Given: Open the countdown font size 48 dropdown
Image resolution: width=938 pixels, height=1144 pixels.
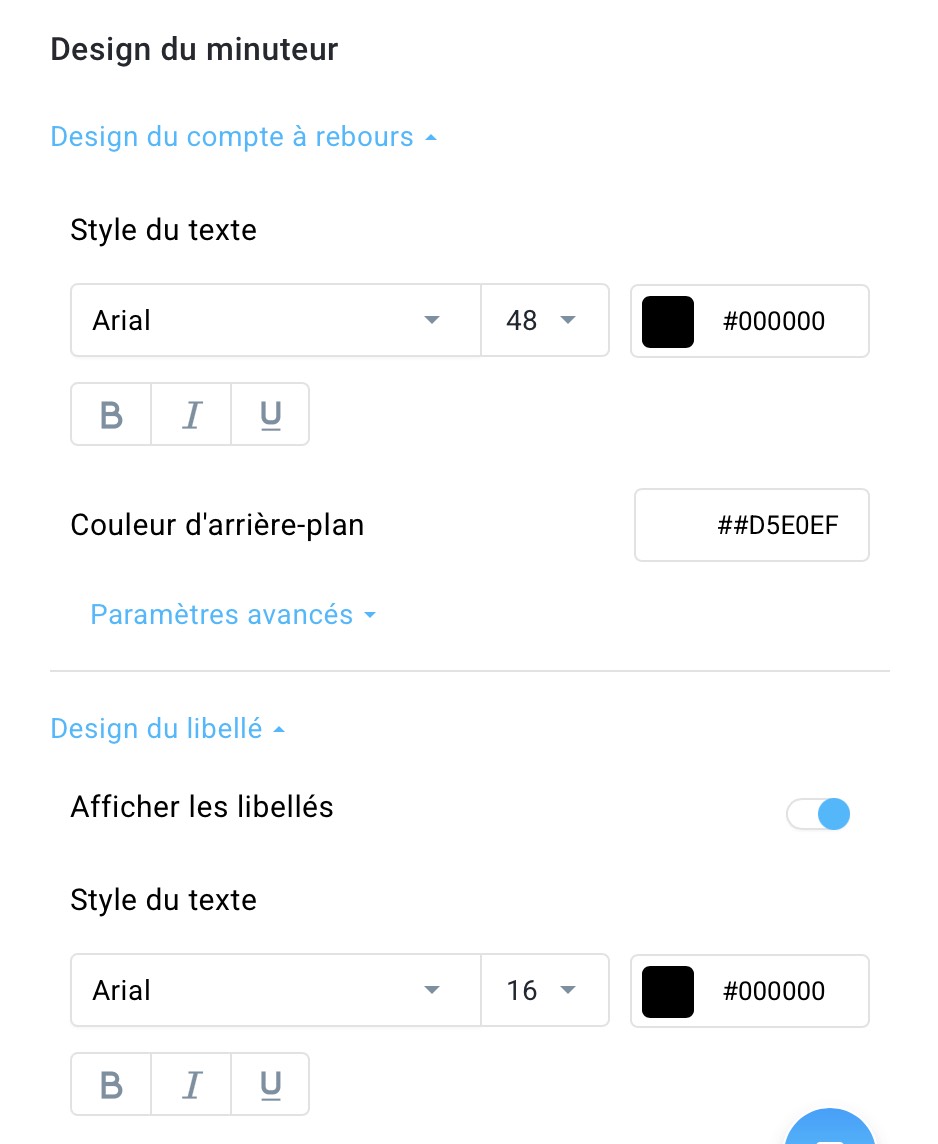Looking at the screenshot, I should (545, 320).
